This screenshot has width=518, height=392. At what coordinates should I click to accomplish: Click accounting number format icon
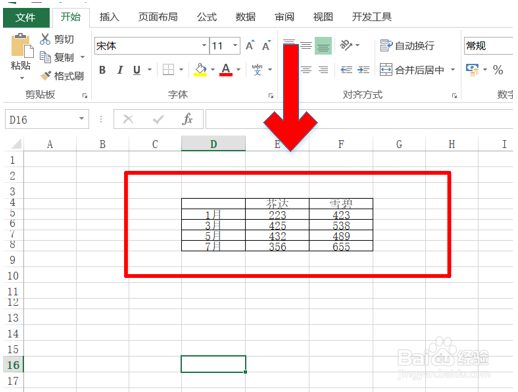[x=472, y=70]
